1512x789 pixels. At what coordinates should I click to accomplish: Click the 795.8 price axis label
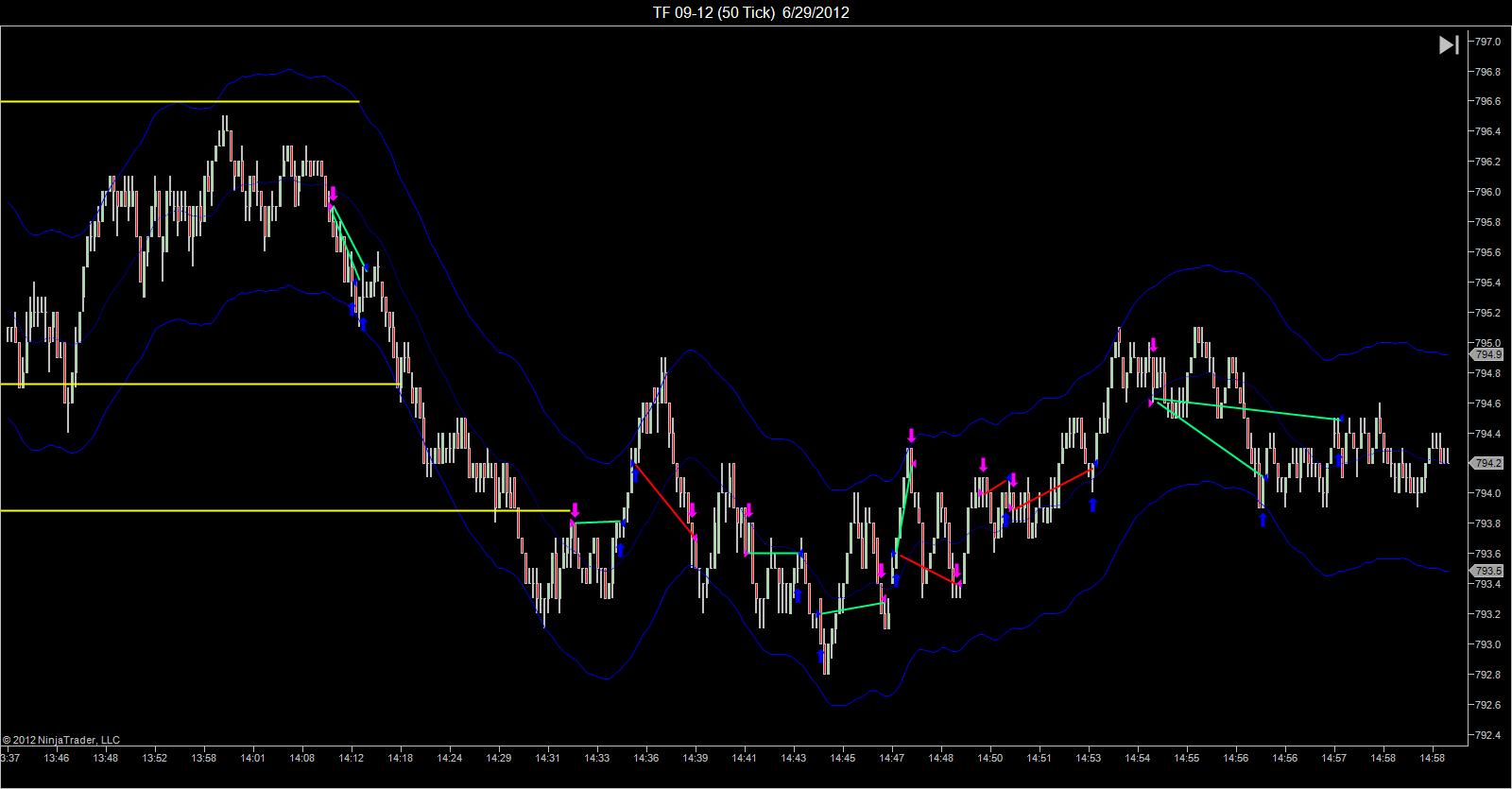(x=1488, y=223)
